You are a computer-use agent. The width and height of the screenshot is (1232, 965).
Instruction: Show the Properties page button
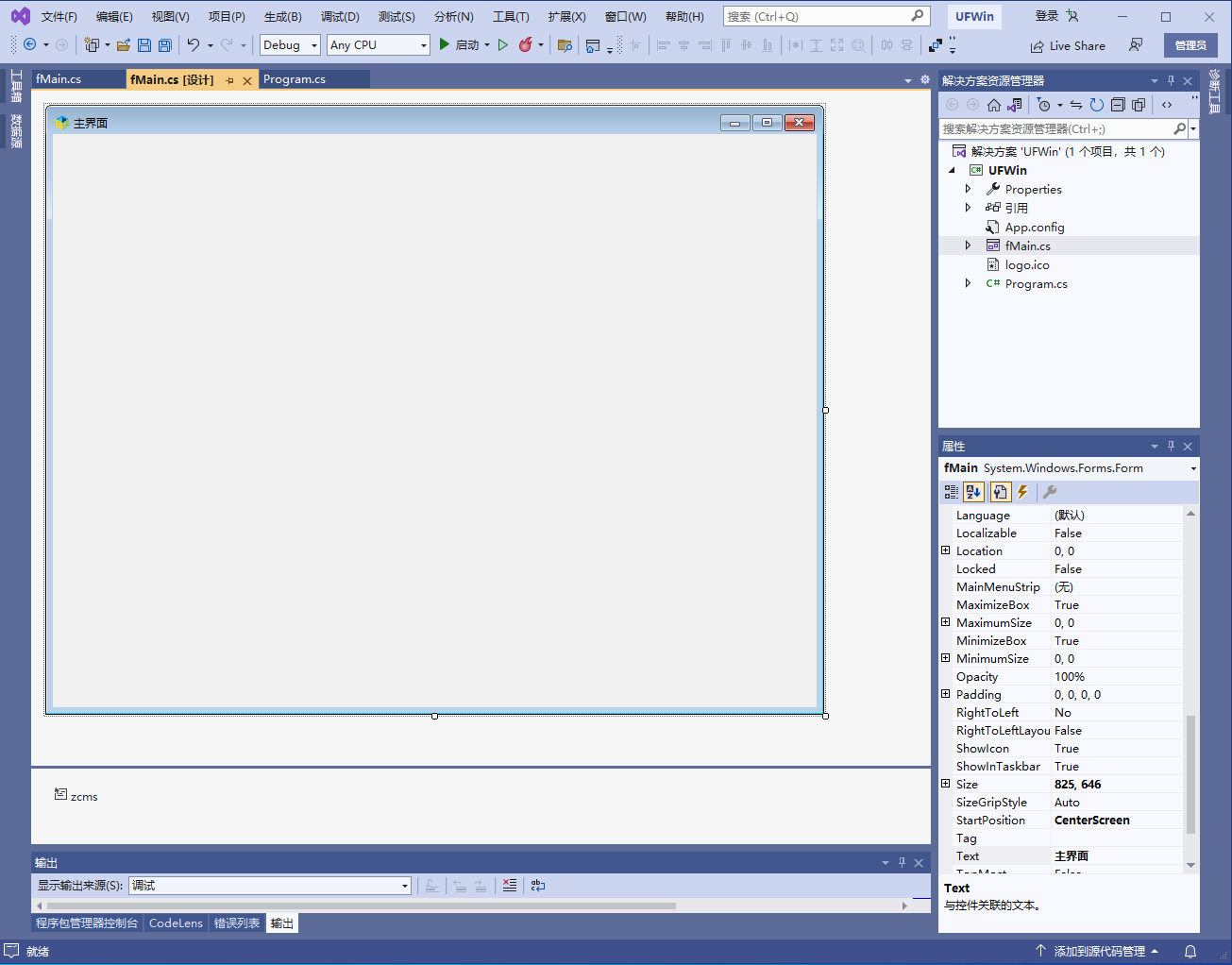(1000, 492)
